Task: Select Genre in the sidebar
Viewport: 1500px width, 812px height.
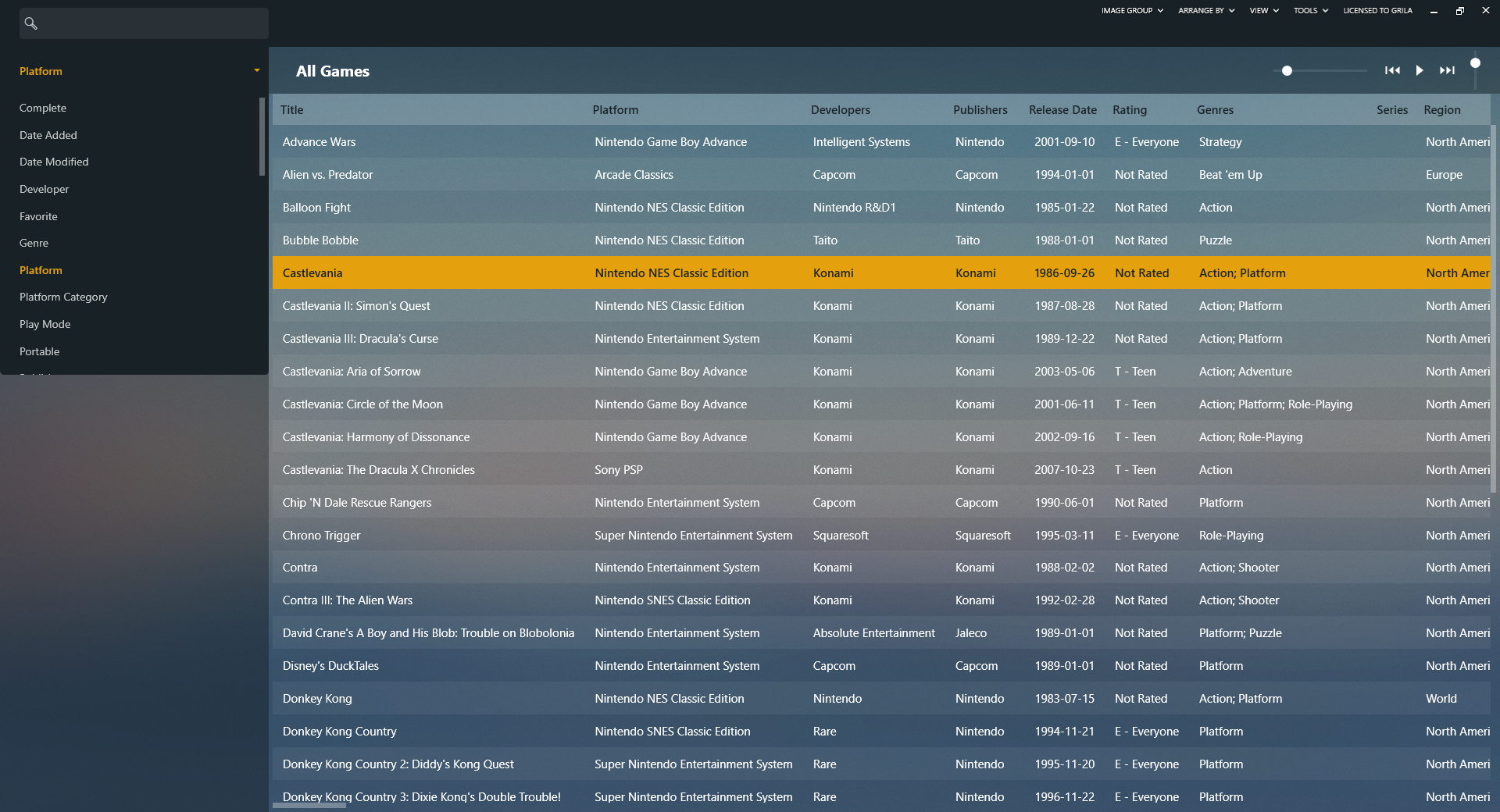Action: pyautogui.click(x=34, y=243)
